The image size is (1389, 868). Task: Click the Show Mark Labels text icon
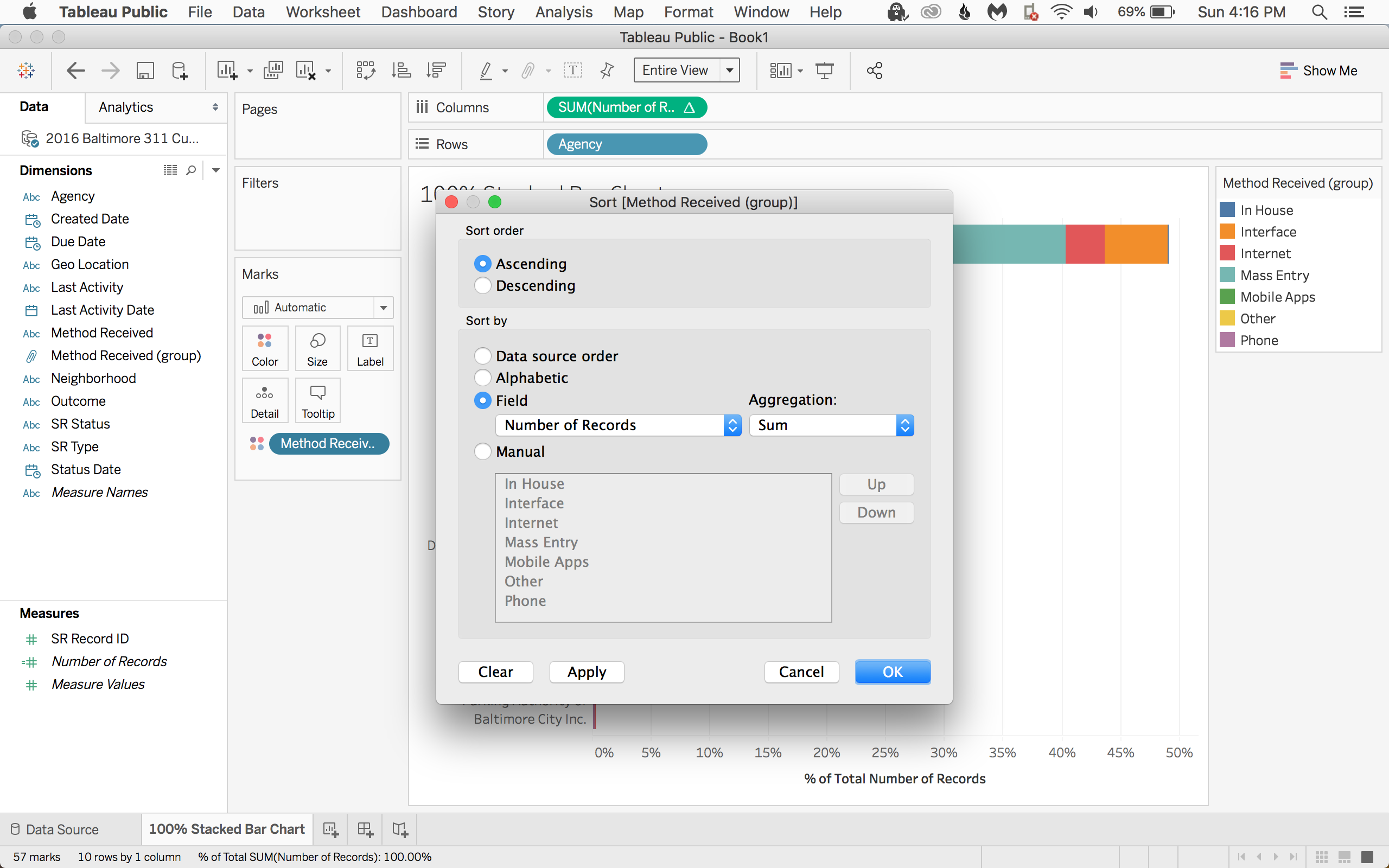pos(573,71)
